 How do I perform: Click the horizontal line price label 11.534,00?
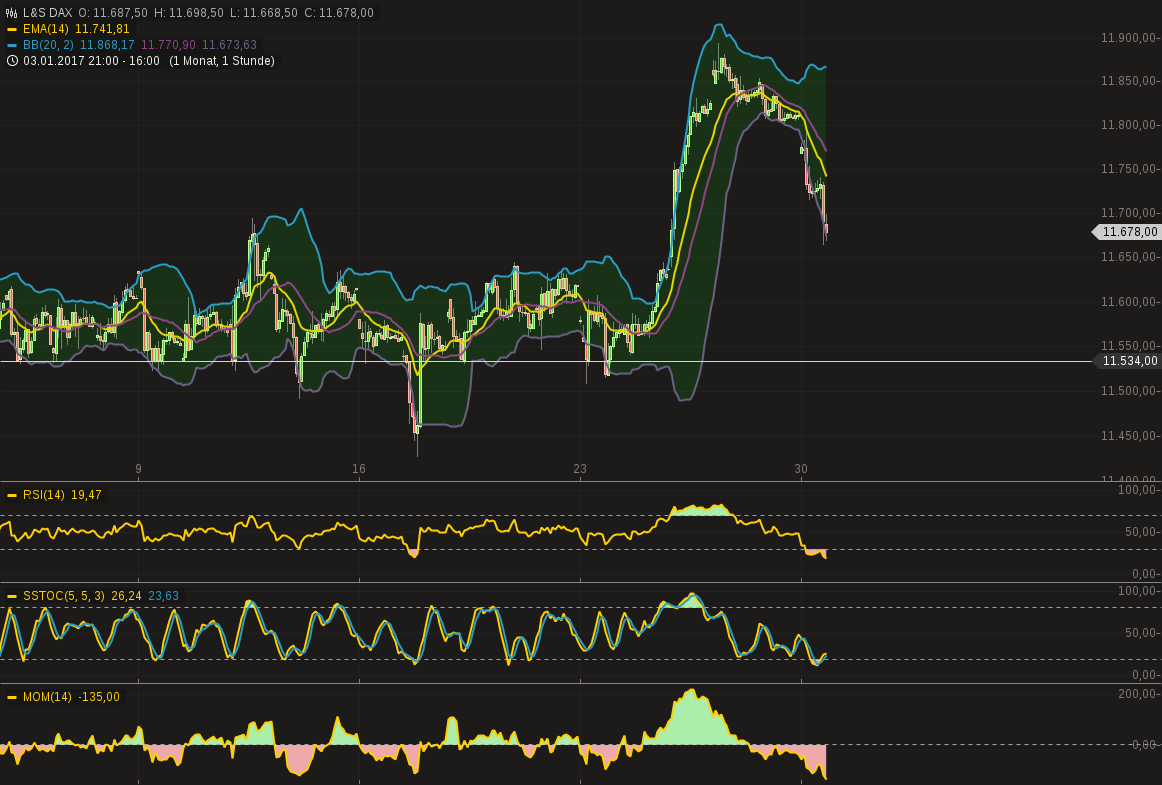point(1129,361)
